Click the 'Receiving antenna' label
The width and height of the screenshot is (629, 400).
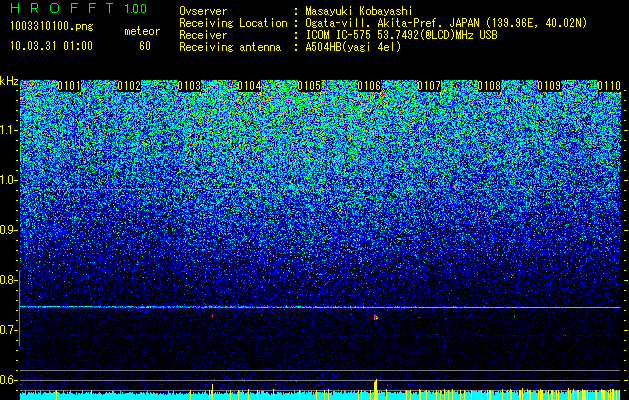click(230, 47)
